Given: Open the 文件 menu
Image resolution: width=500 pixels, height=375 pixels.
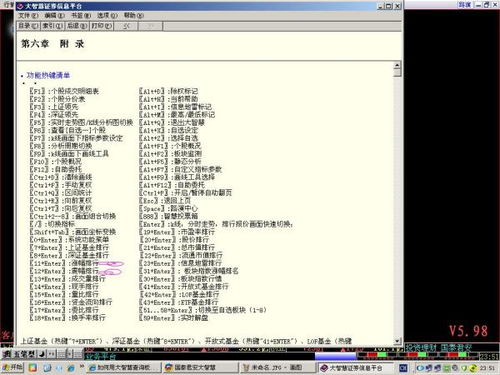Looking at the screenshot, I should (x=28, y=15).
